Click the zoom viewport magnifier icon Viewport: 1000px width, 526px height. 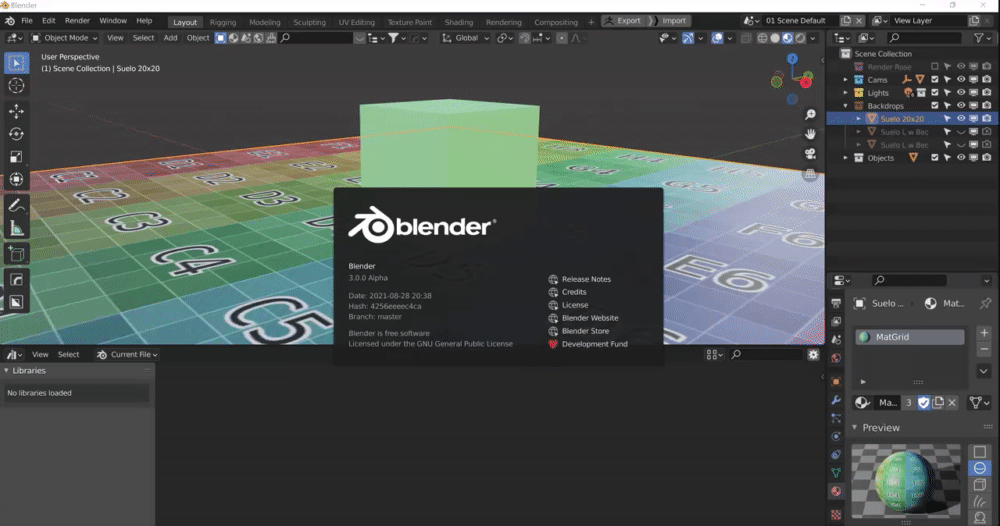(810, 115)
